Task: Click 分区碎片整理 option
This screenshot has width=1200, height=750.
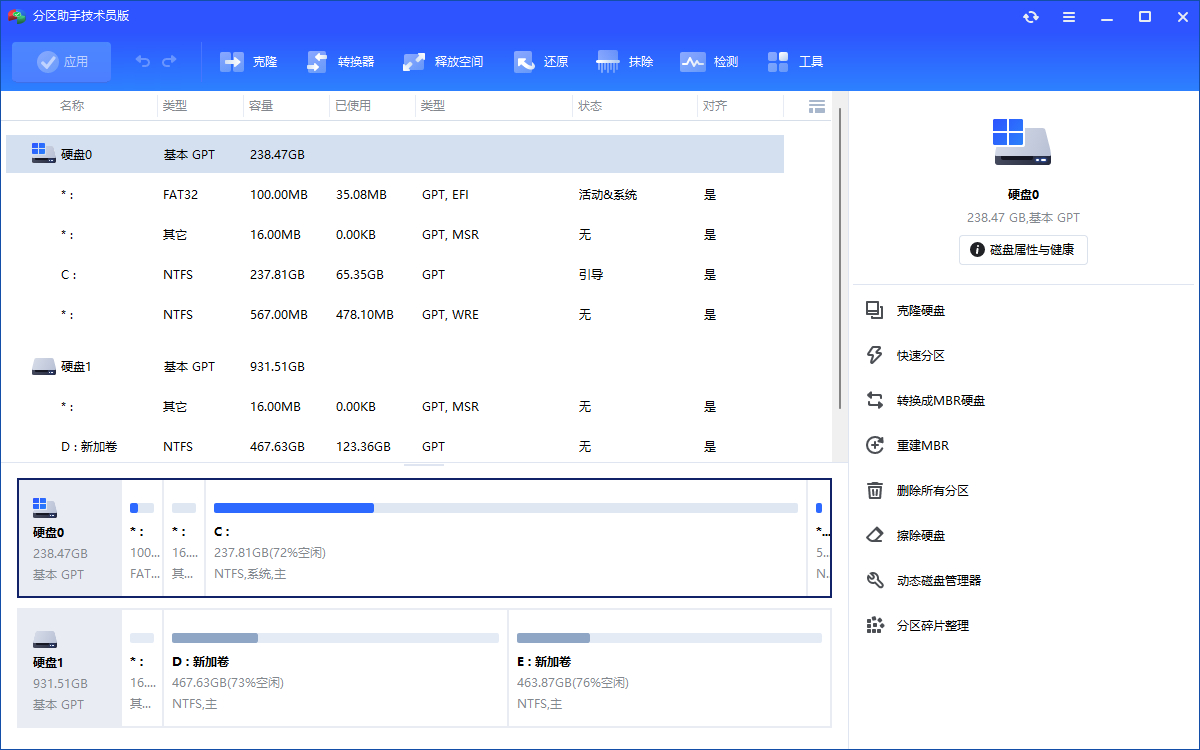Action: (x=933, y=626)
